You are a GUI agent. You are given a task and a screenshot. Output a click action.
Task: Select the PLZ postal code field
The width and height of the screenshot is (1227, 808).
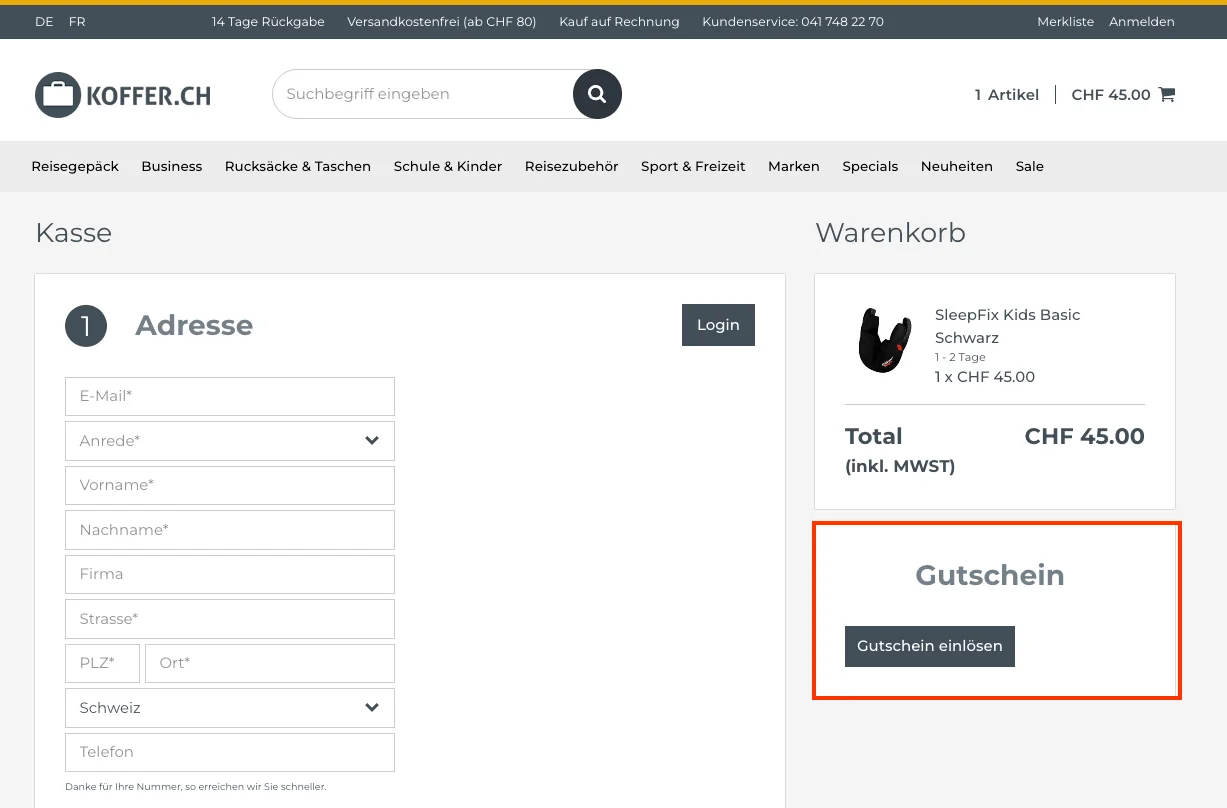tap(102, 663)
